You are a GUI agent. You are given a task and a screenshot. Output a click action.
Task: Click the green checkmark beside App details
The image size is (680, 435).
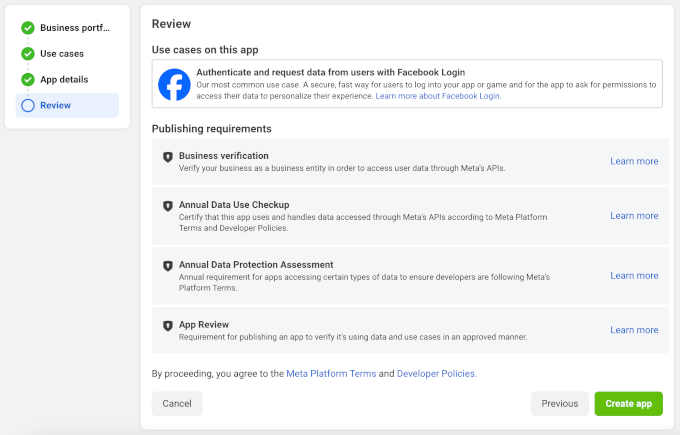point(28,80)
